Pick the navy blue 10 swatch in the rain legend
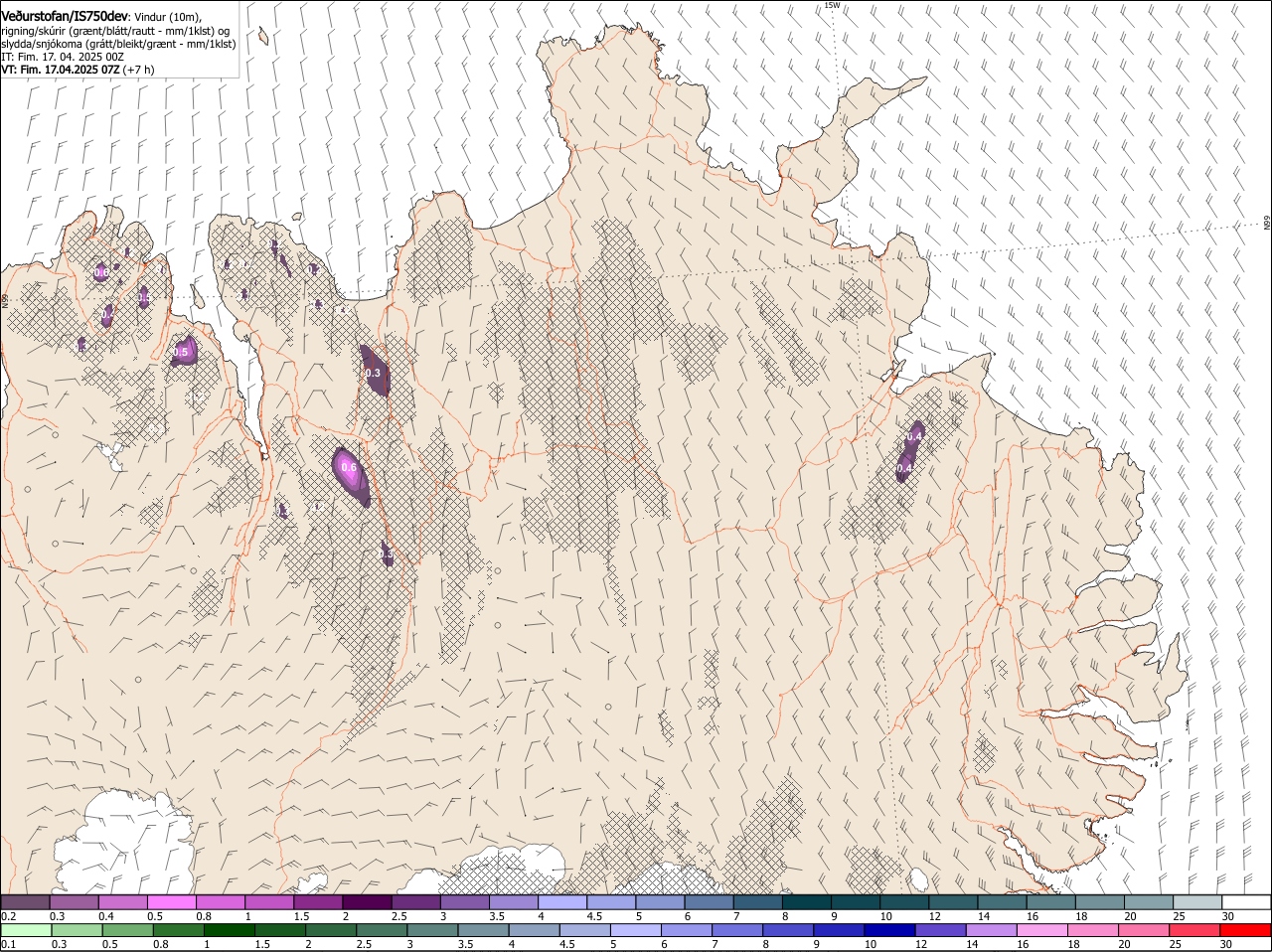This screenshot has height=952, width=1272. coord(889,930)
